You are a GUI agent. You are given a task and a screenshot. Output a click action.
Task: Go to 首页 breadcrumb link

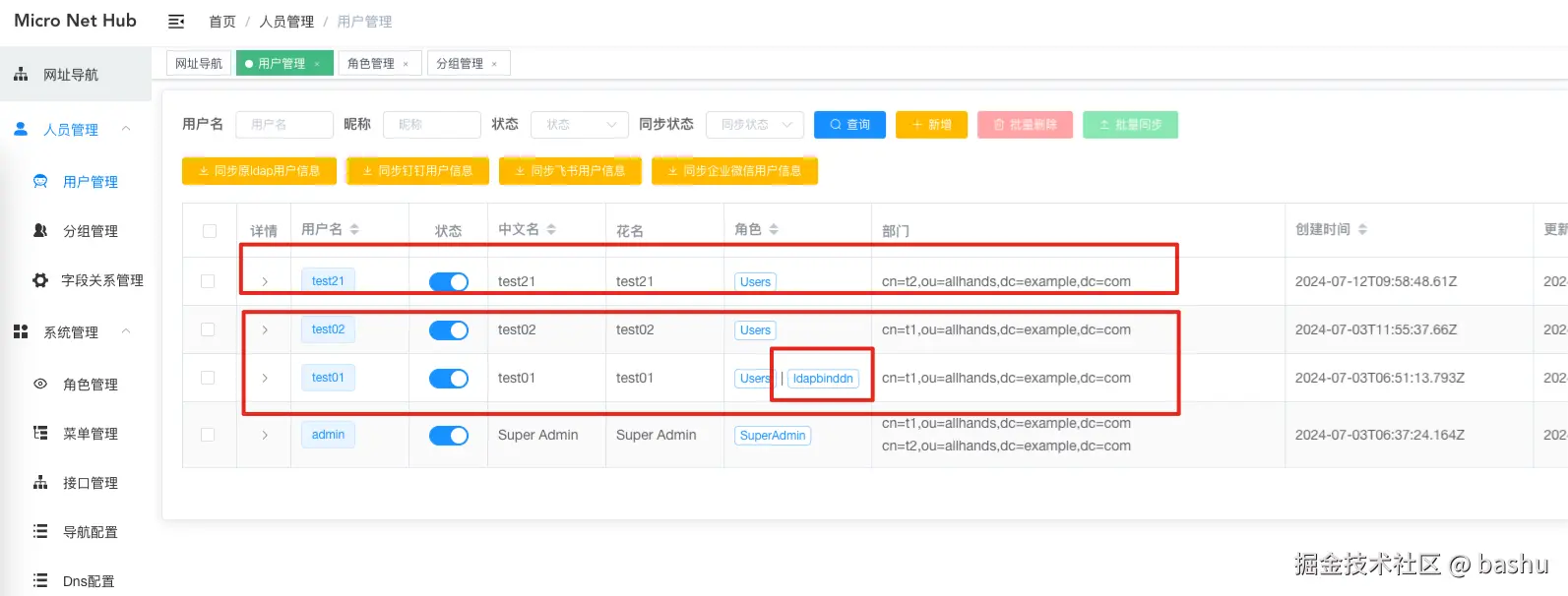(x=222, y=22)
